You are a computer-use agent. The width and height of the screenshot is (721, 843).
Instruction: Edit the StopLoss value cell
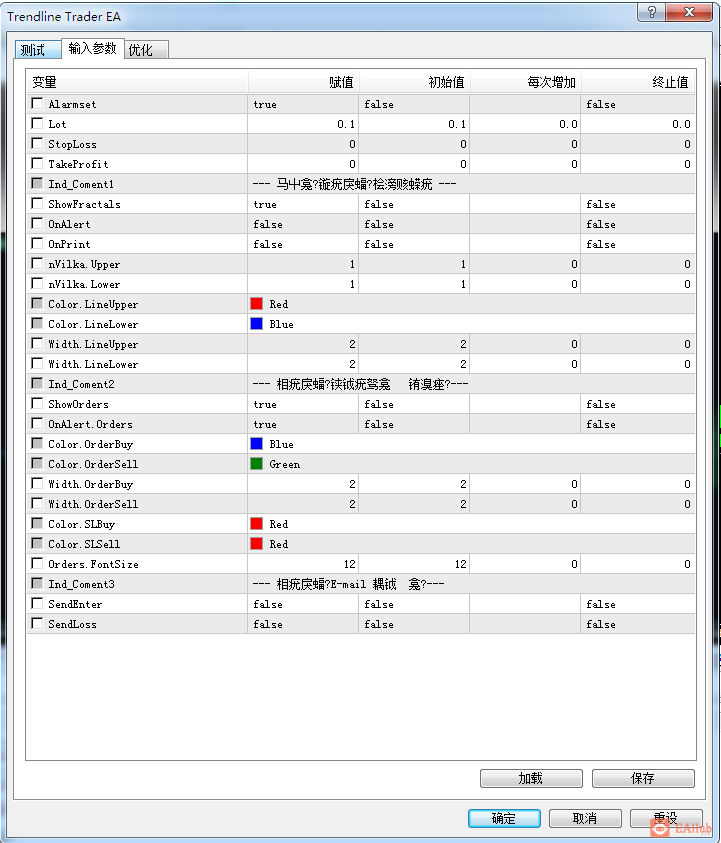click(x=303, y=144)
